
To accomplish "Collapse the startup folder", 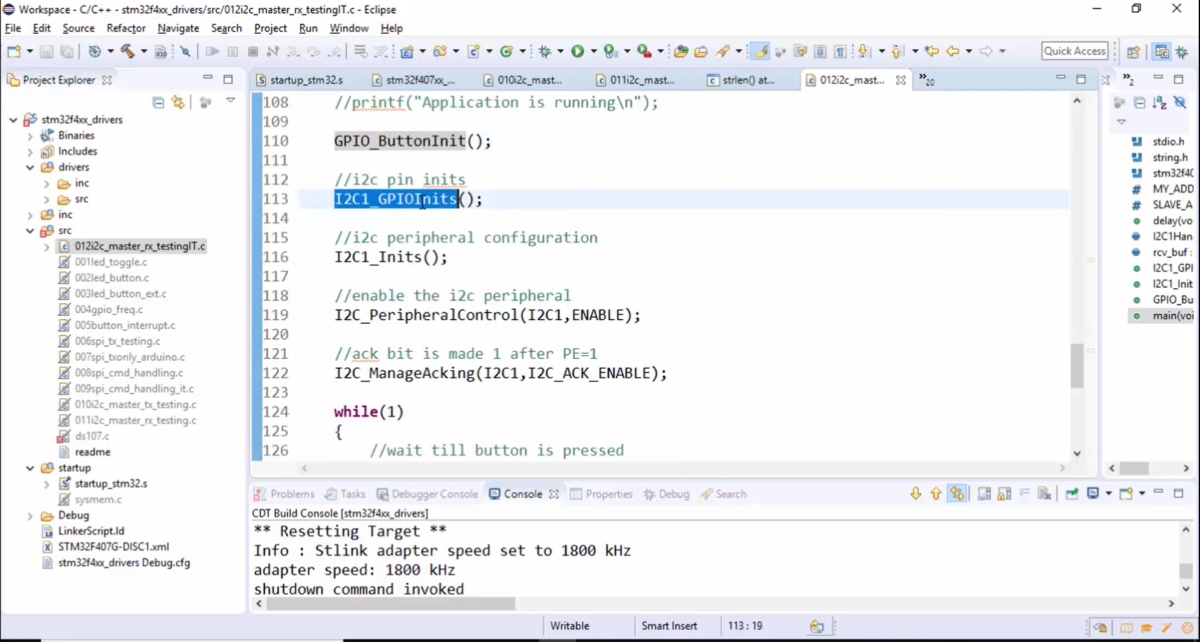I will click(30, 468).
